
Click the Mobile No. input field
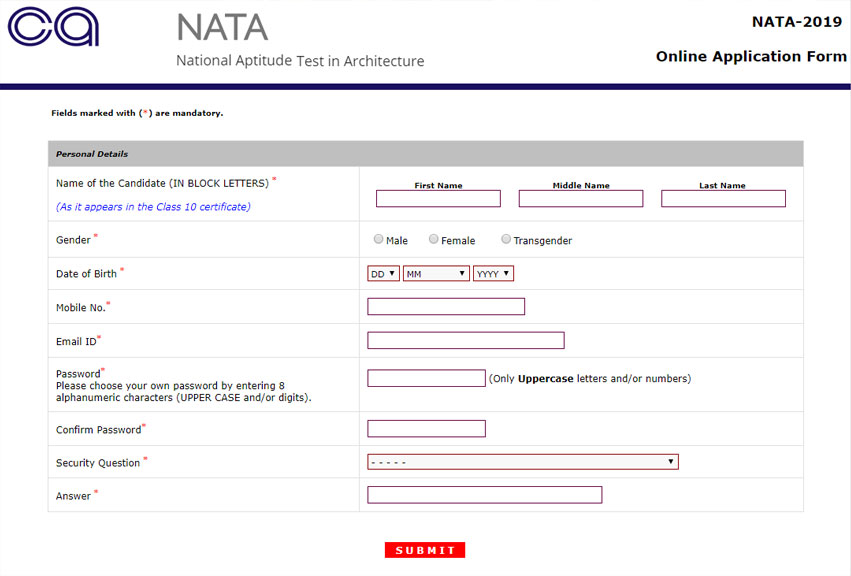[x=445, y=306]
